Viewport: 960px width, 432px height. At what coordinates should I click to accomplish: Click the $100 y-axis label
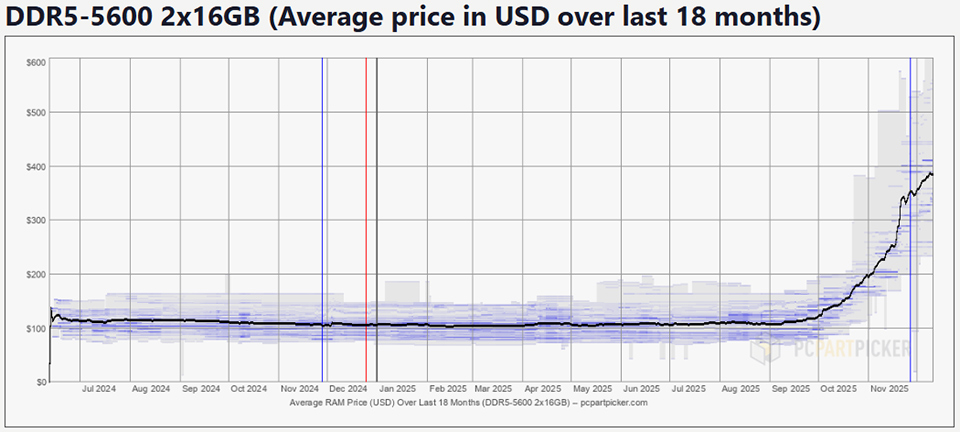[35, 328]
